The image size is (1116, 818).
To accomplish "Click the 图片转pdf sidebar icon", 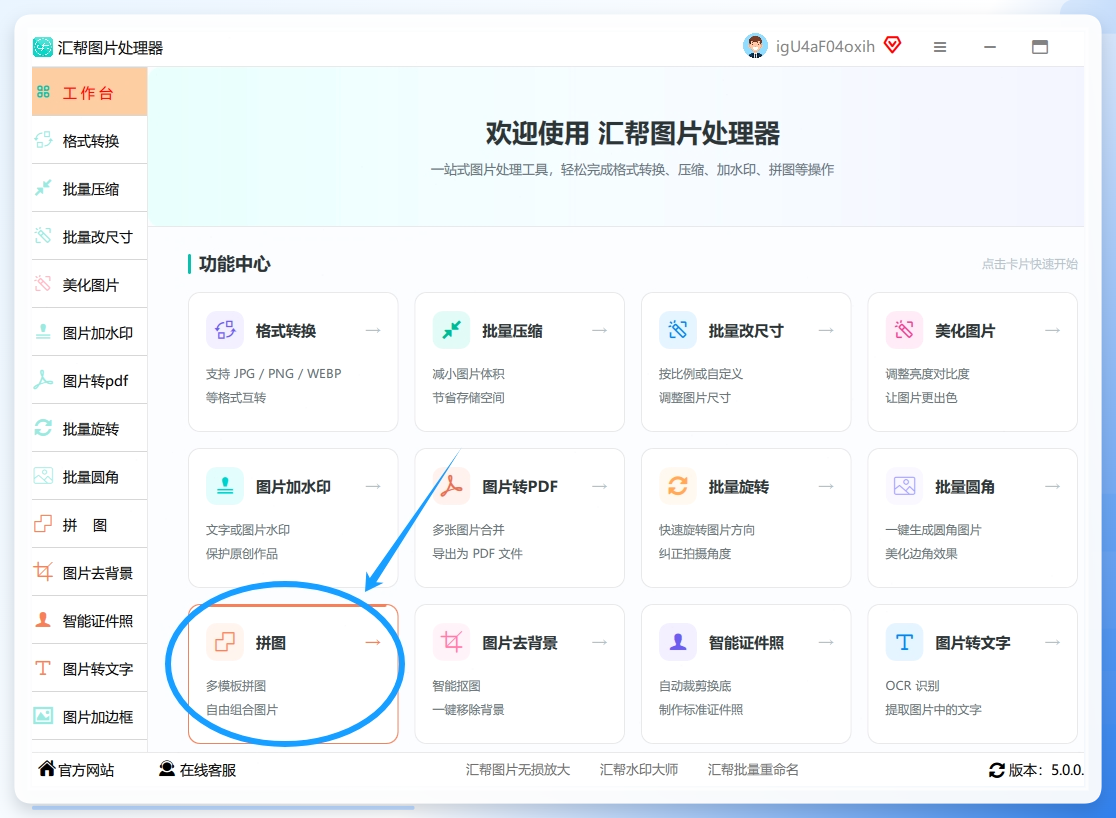I will 43,380.
